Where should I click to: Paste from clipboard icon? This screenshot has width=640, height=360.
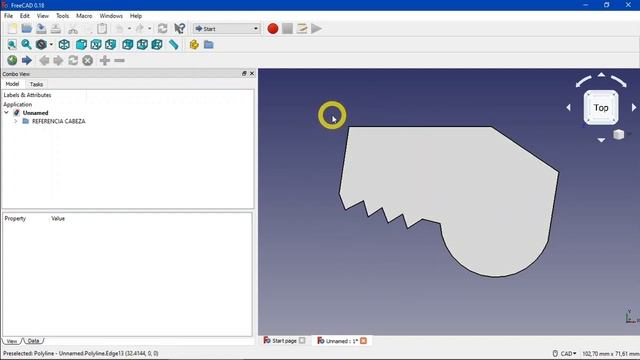click(102, 29)
